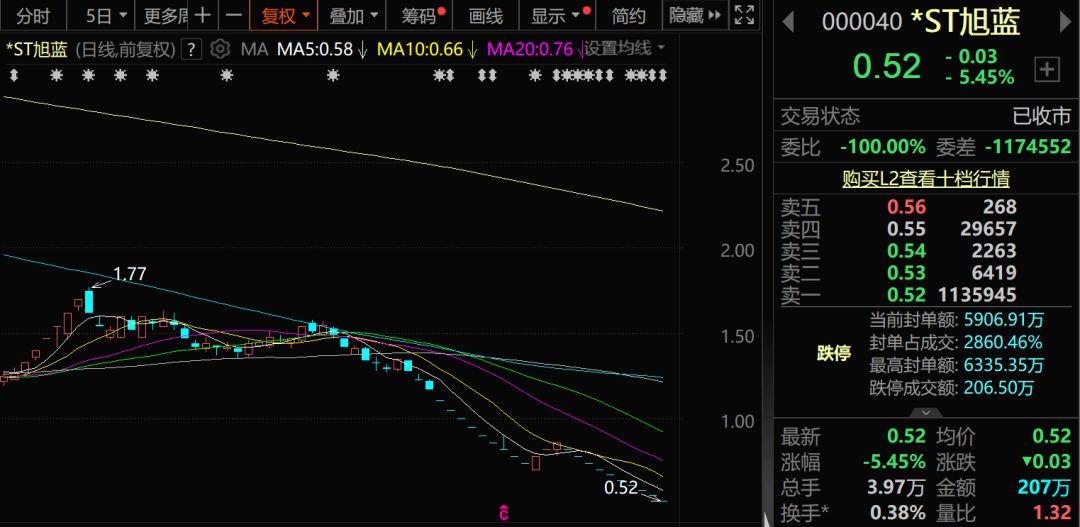Click the plus zoom-in icon in toolbar

coord(202,15)
